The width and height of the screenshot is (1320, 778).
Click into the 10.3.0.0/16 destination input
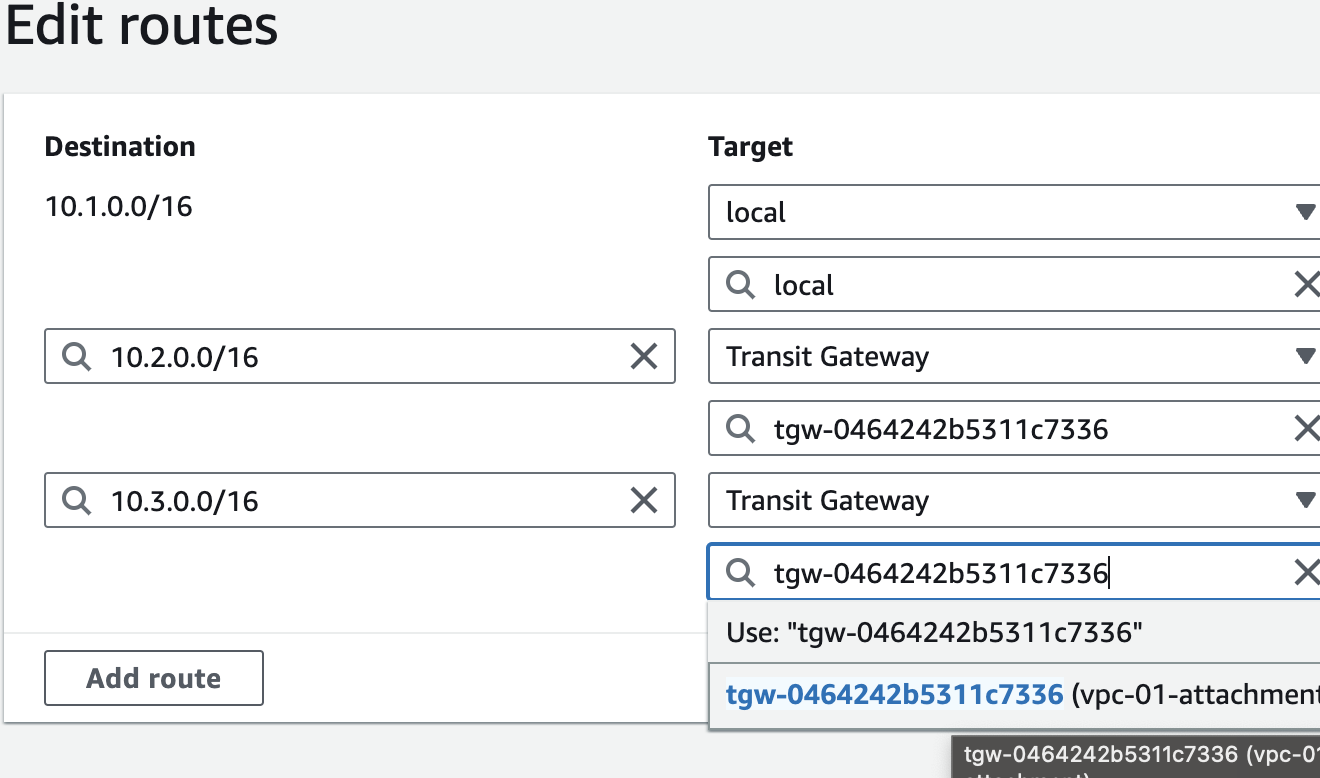pos(360,501)
